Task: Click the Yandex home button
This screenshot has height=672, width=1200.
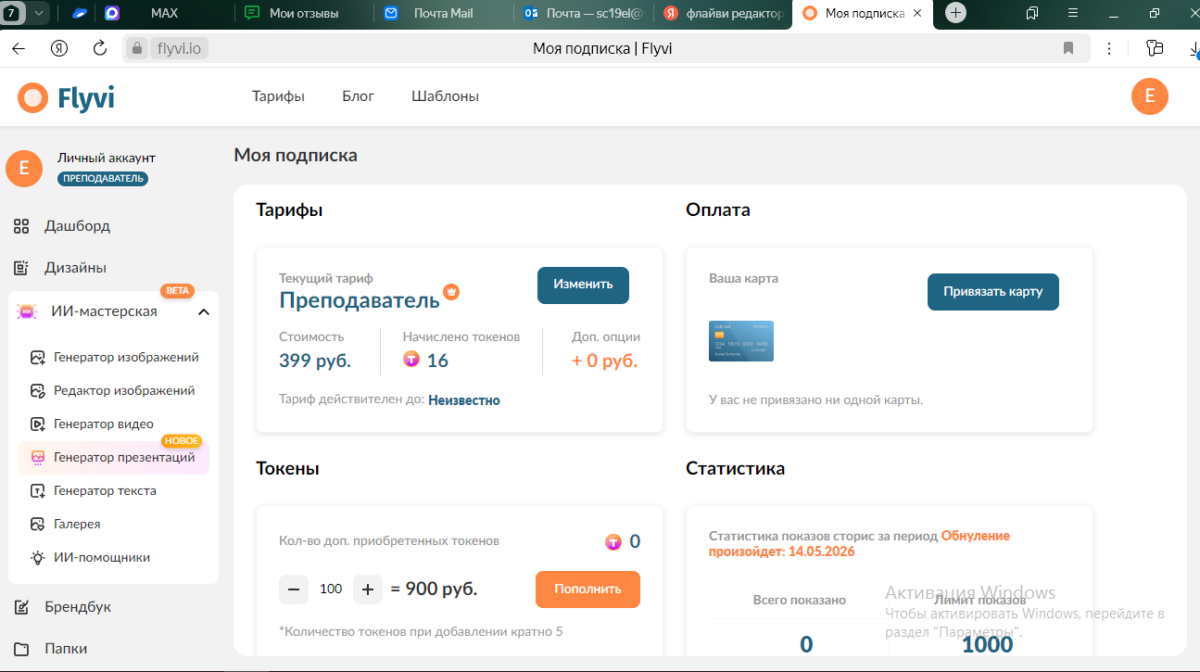Action: (x=59, y=48)
